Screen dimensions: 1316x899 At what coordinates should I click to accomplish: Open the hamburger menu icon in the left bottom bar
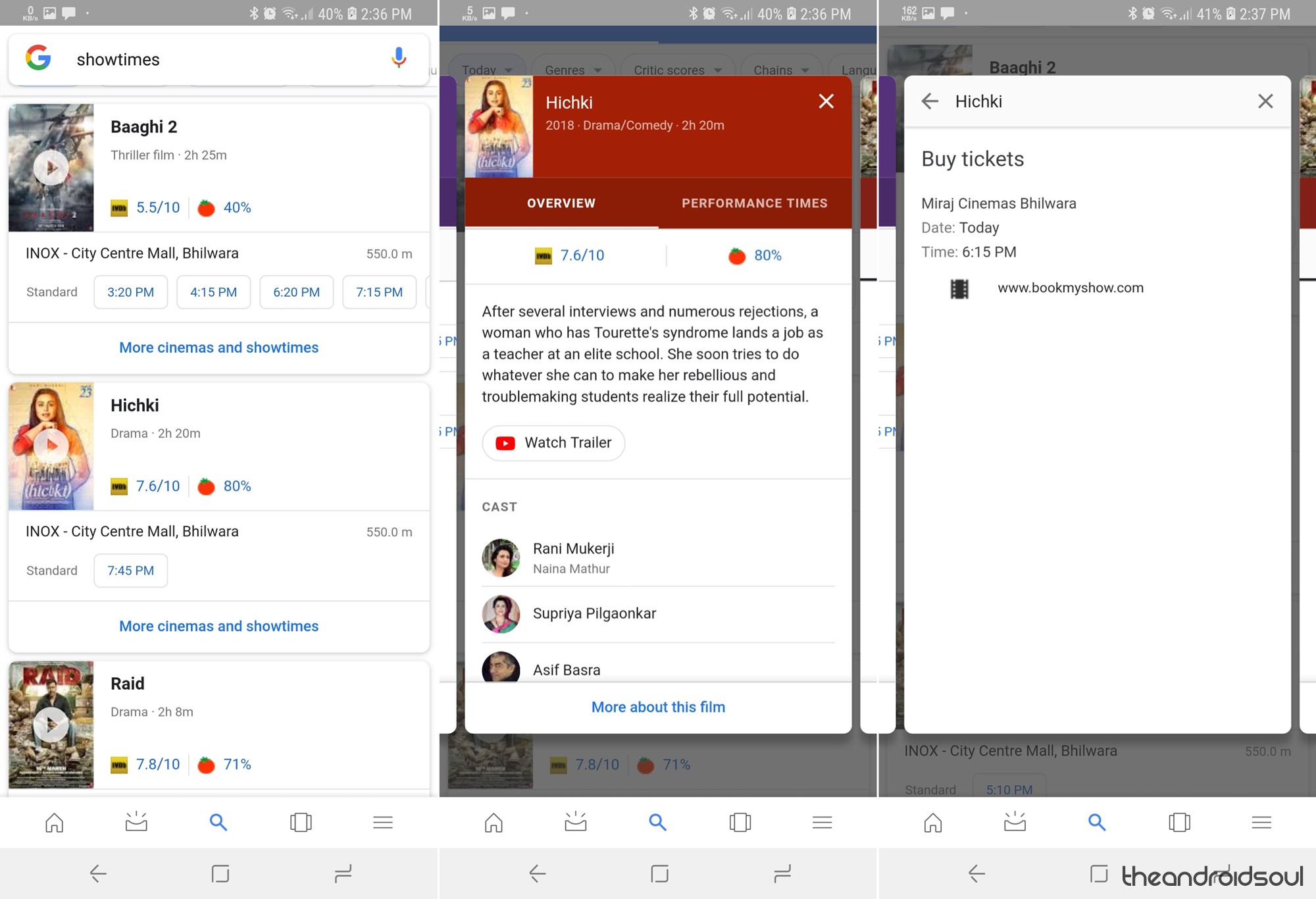382,822
